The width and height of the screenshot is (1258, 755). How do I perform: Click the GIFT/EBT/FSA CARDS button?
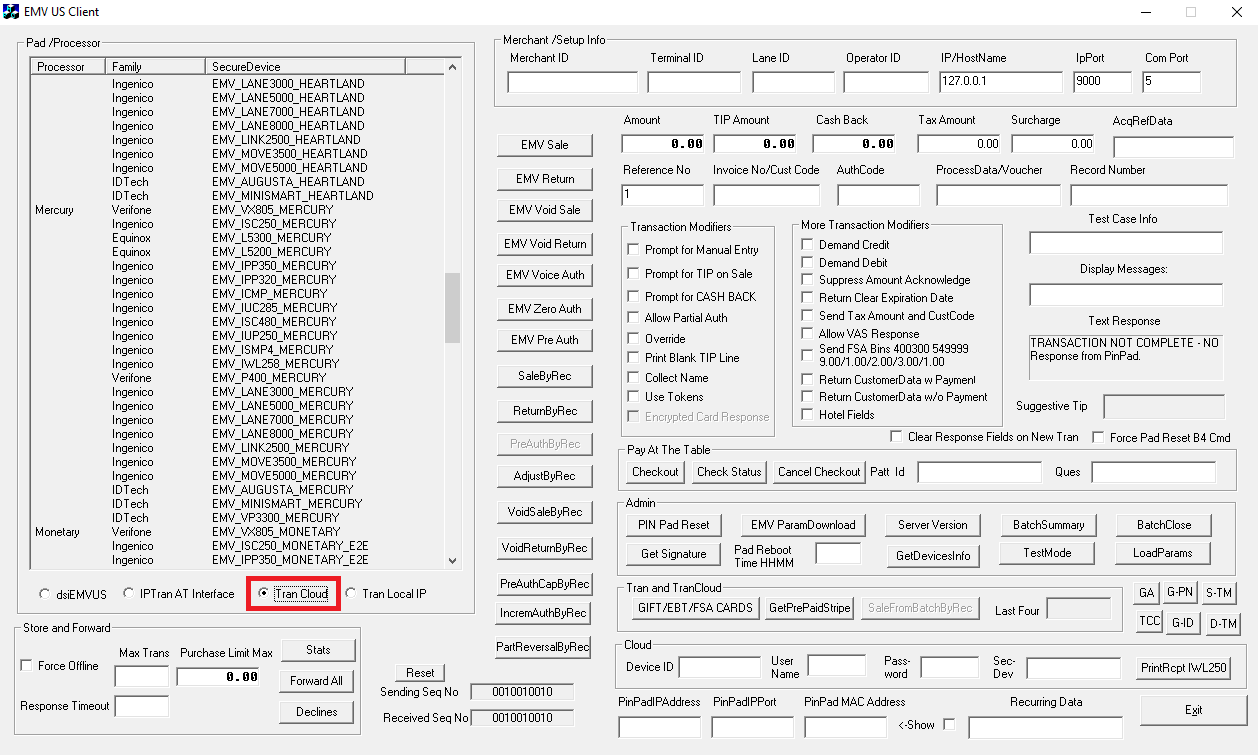pyautogui.click(x=694, y=607)
